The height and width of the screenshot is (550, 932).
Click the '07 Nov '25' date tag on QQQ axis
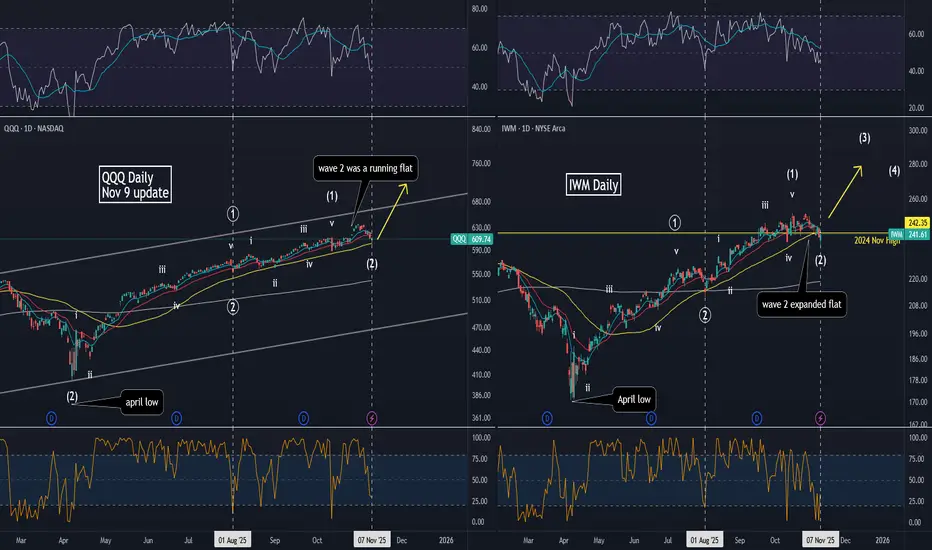(x=371, y=540)
